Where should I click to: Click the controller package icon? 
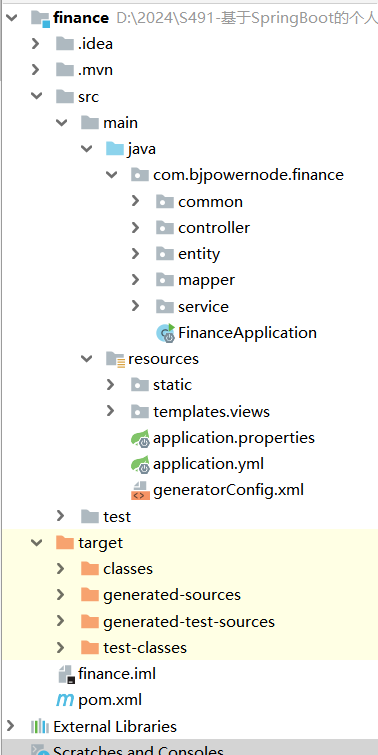tap(165, 227)
